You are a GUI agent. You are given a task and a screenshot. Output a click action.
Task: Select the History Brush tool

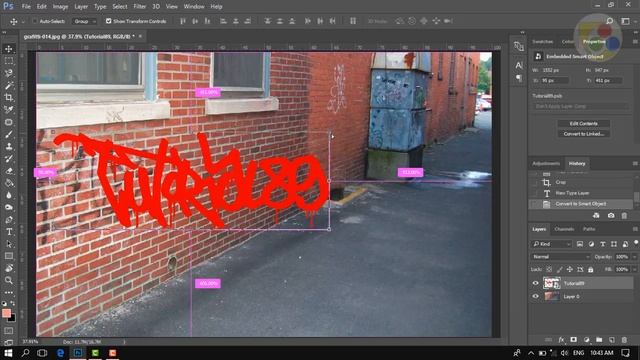[9, 158]
